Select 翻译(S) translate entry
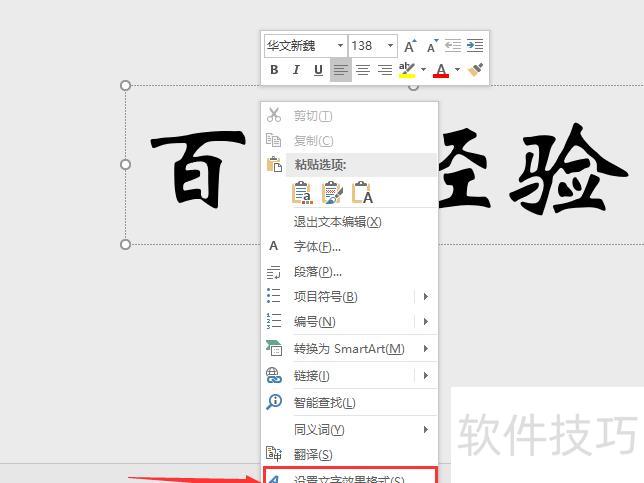 point(350,455)
